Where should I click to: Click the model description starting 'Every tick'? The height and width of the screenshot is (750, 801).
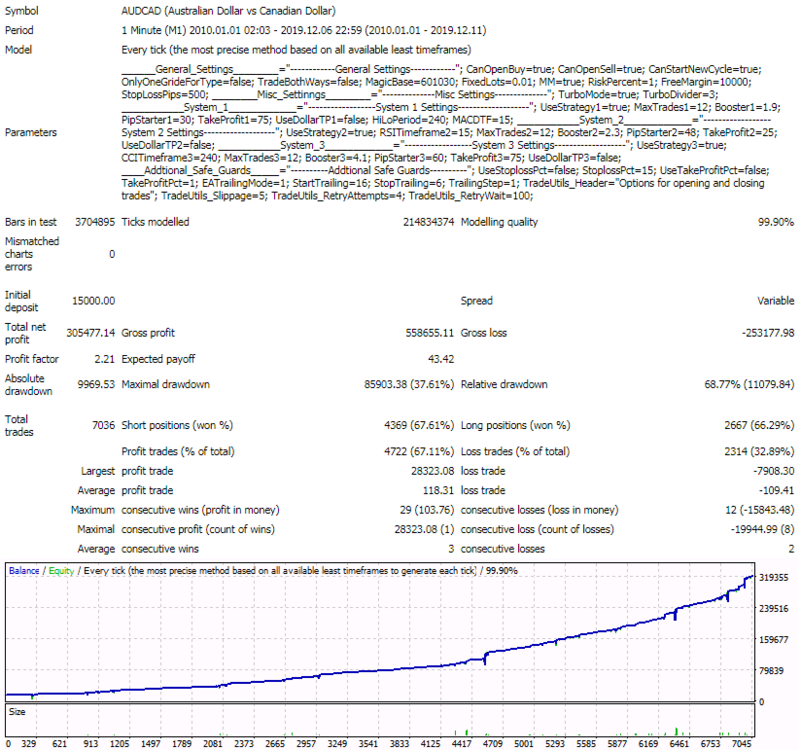click(296, 50)
